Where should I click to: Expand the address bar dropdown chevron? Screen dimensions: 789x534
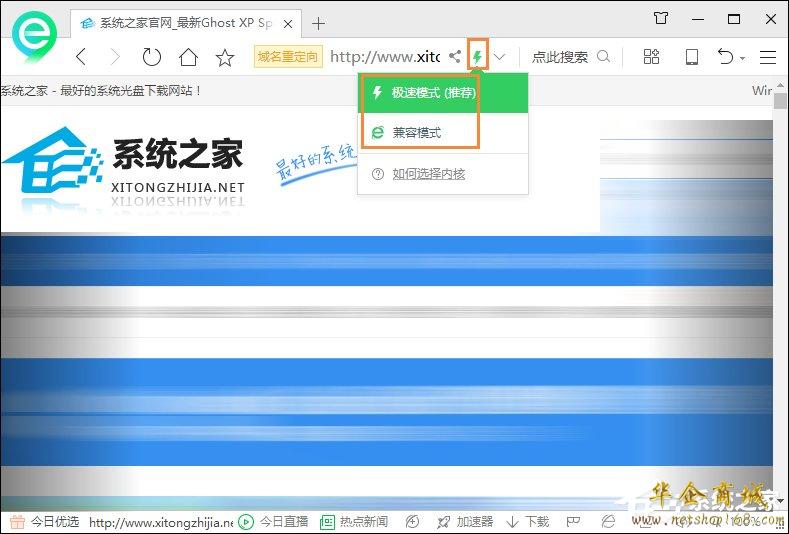(500, 57)
